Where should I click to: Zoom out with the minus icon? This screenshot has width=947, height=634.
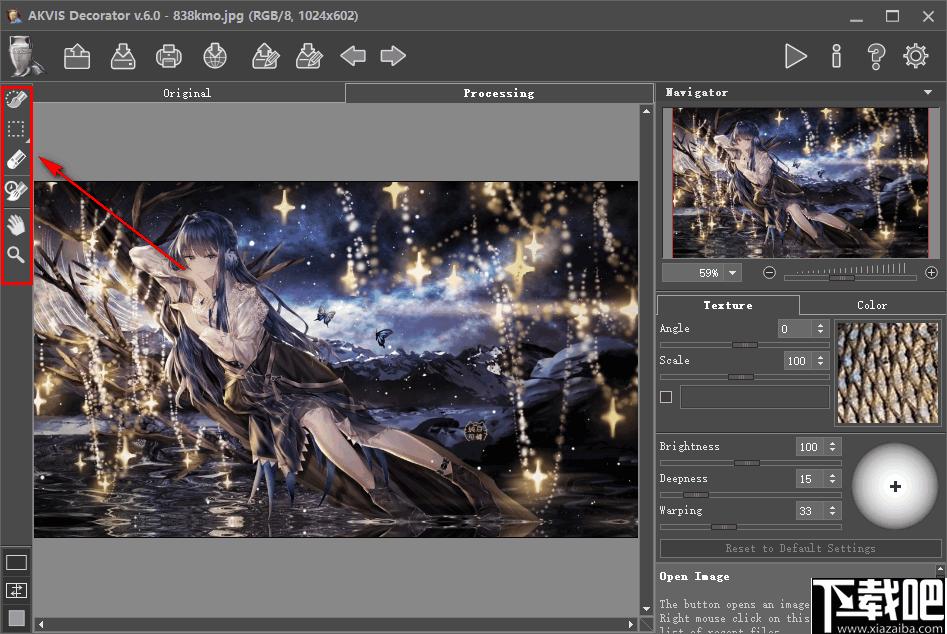769,273
